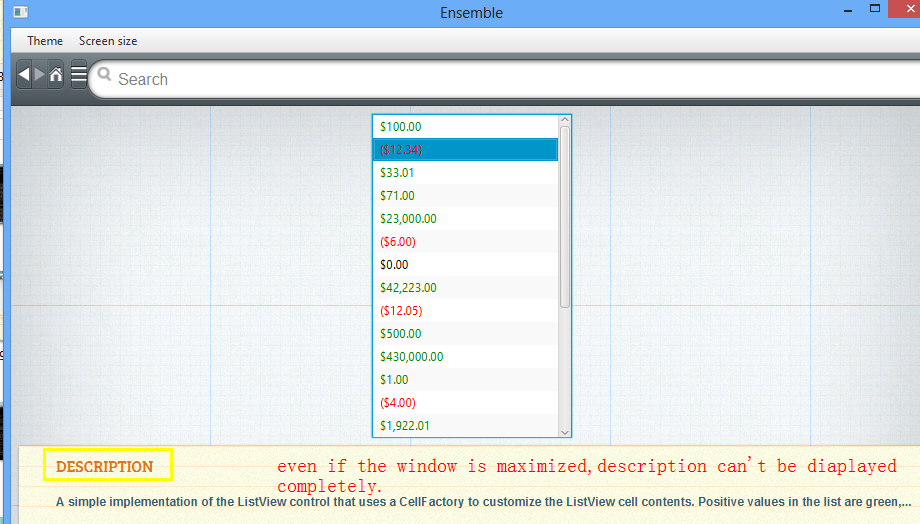Select the $23,000.00 entry
The width and height of the screenshot is (920, 524).
coord(466,219)
